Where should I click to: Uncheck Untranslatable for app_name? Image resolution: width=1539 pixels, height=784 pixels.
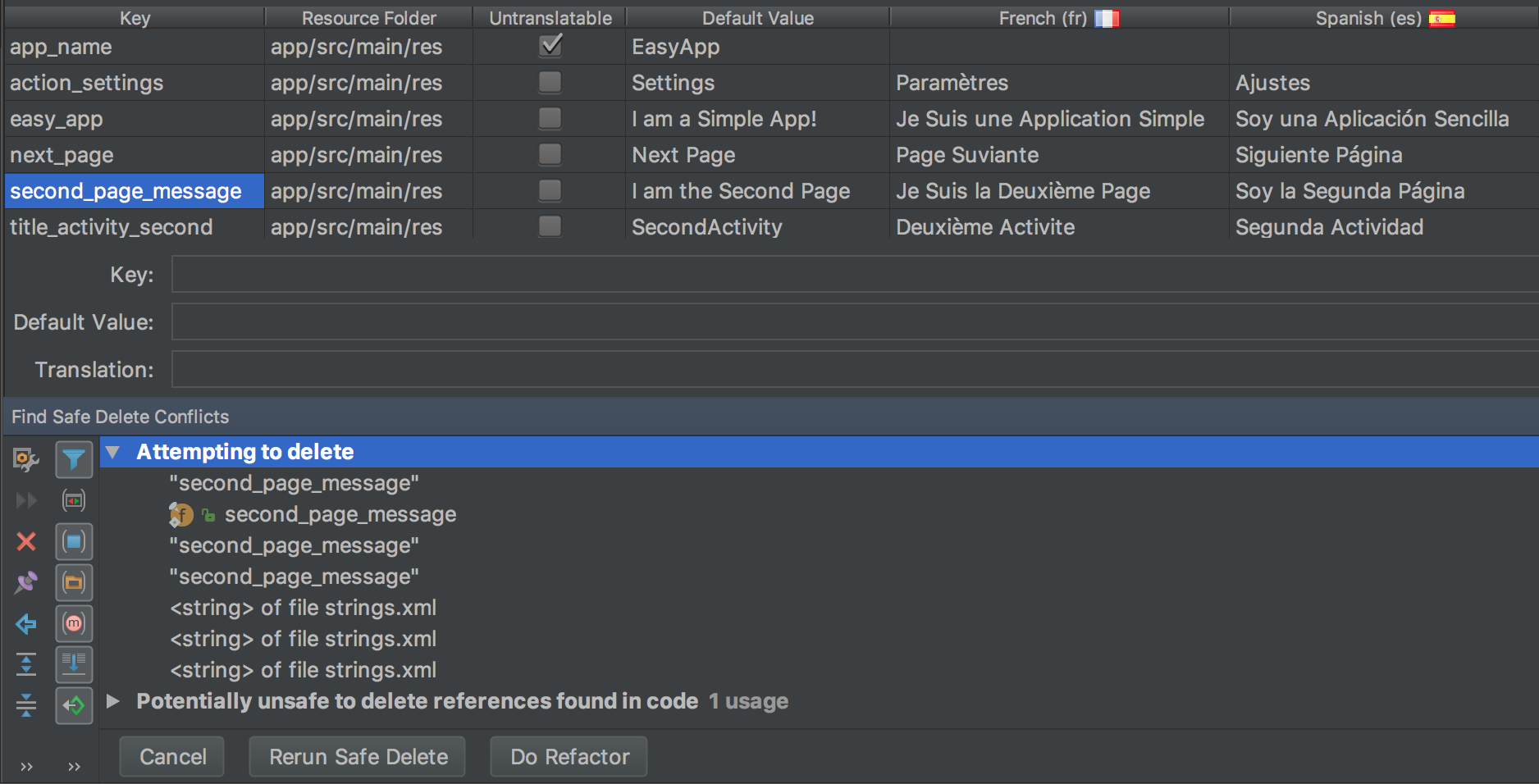pos(550,47)
